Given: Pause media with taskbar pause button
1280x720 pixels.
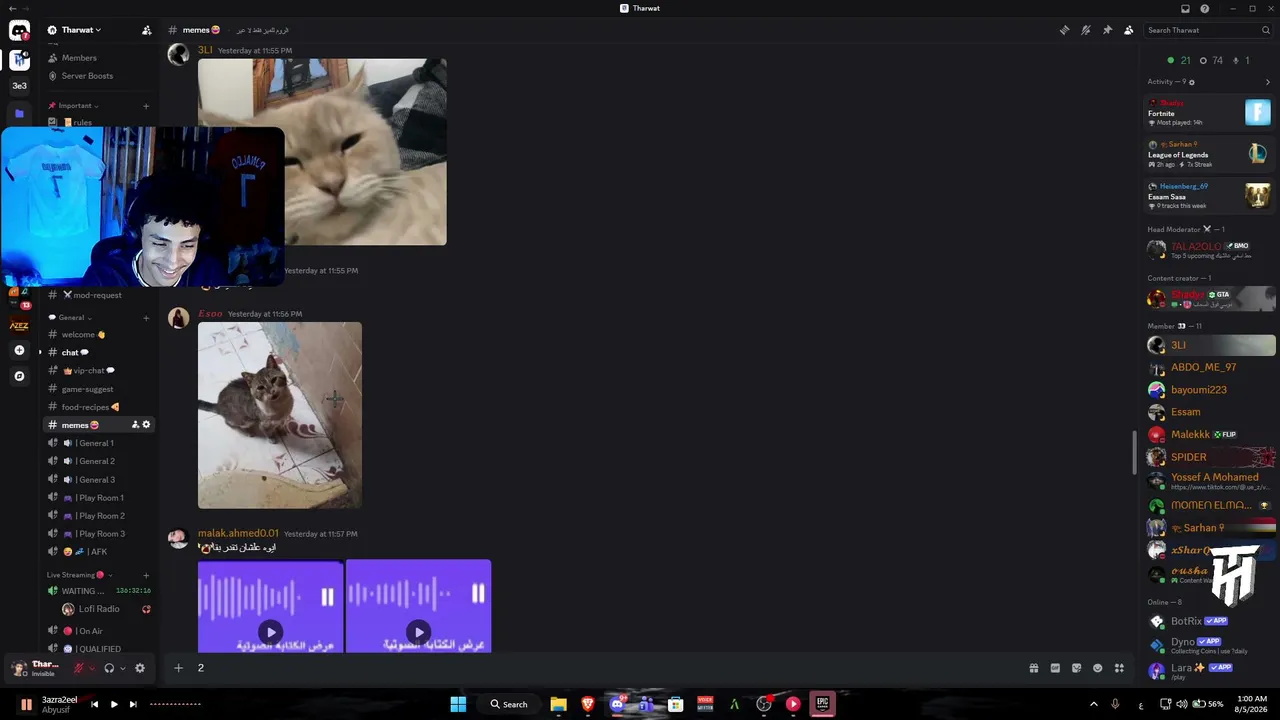Looking at the screenshot, I should pos(27,704).
